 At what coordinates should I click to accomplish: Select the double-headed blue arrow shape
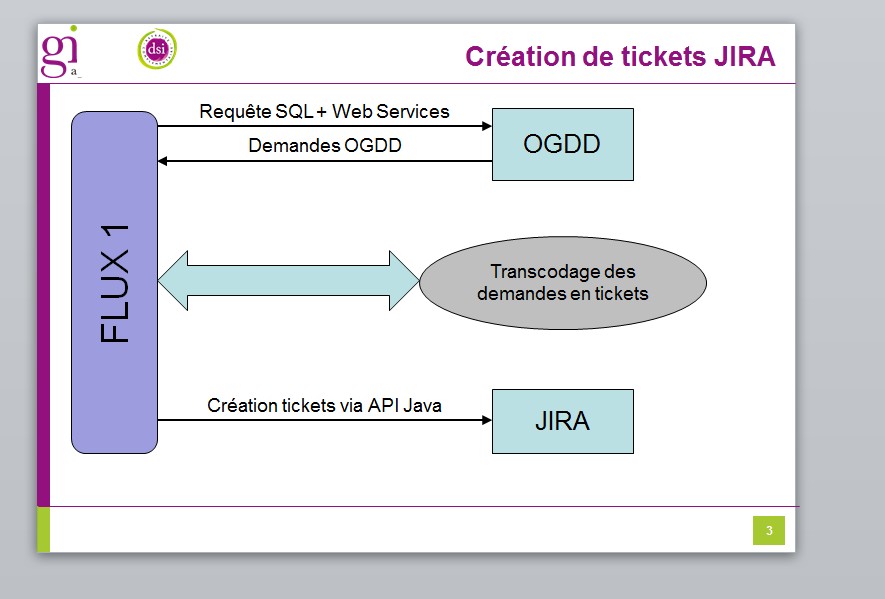[x=288, y=281]
